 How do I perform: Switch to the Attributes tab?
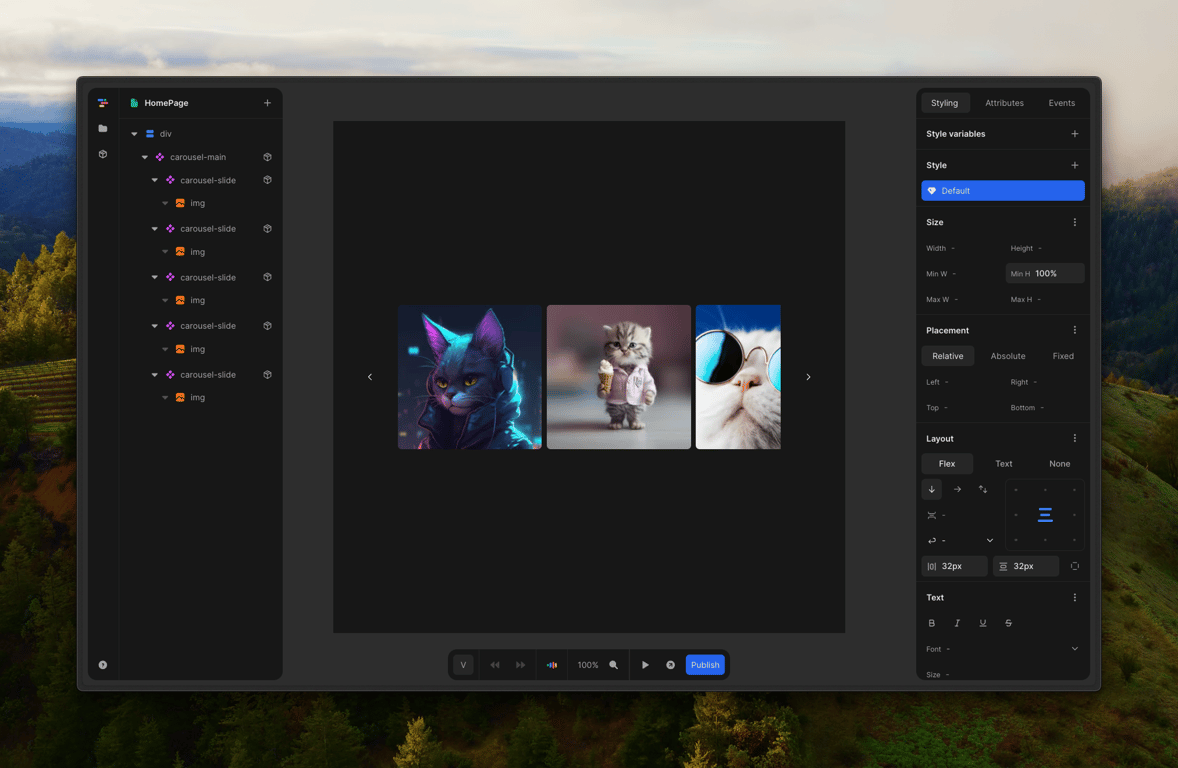pos(1004,103)
